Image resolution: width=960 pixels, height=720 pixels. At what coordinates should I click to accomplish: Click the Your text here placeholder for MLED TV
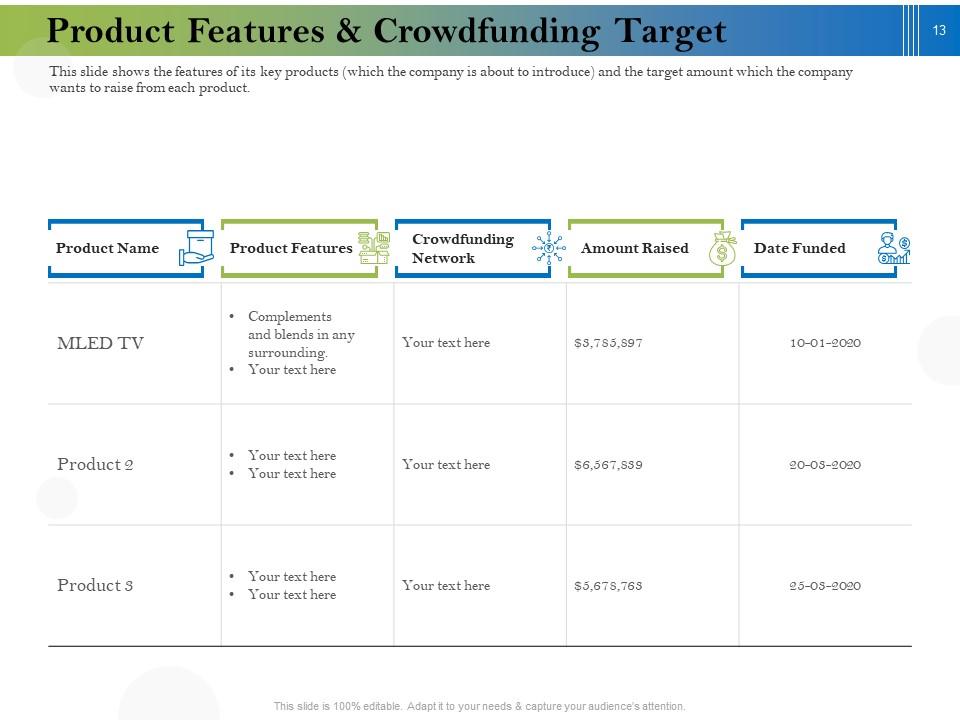pos(446,343)
